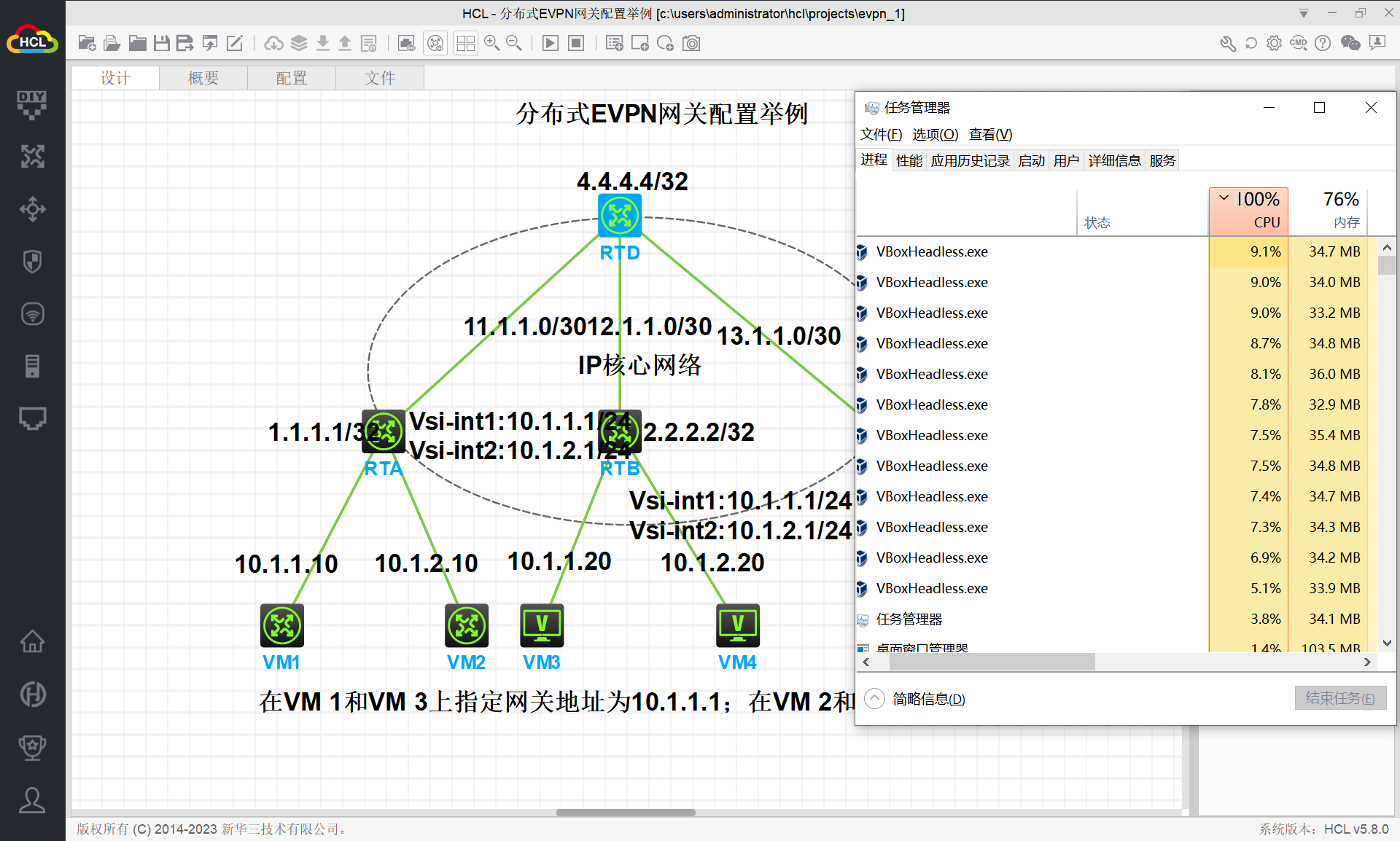Open 选项(O) menu in Task Manager
Screen dimensions: 1400x841
coord(935,134)
